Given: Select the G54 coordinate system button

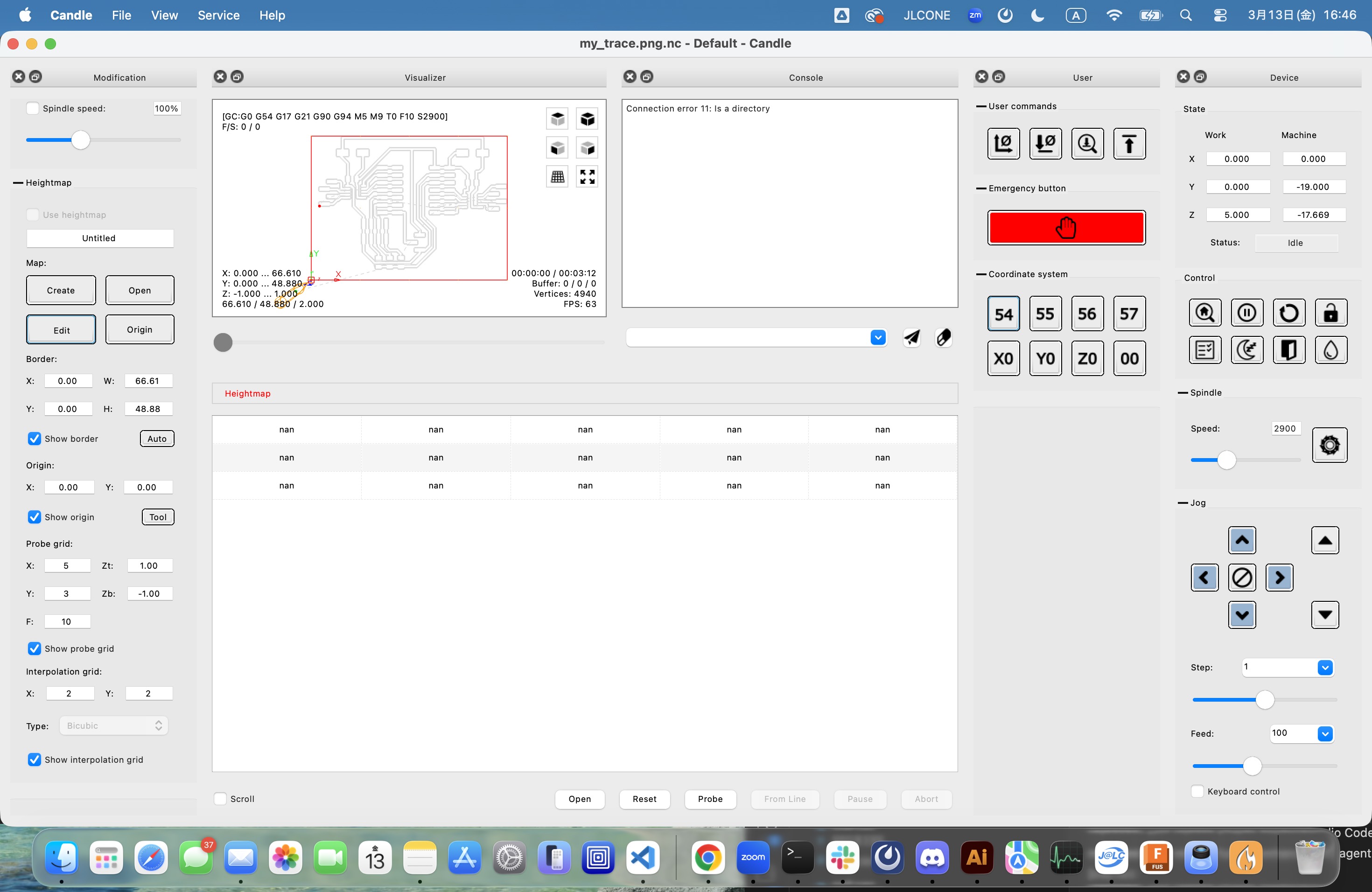Looking at the screenshot, I should (x=1003, y=314).
